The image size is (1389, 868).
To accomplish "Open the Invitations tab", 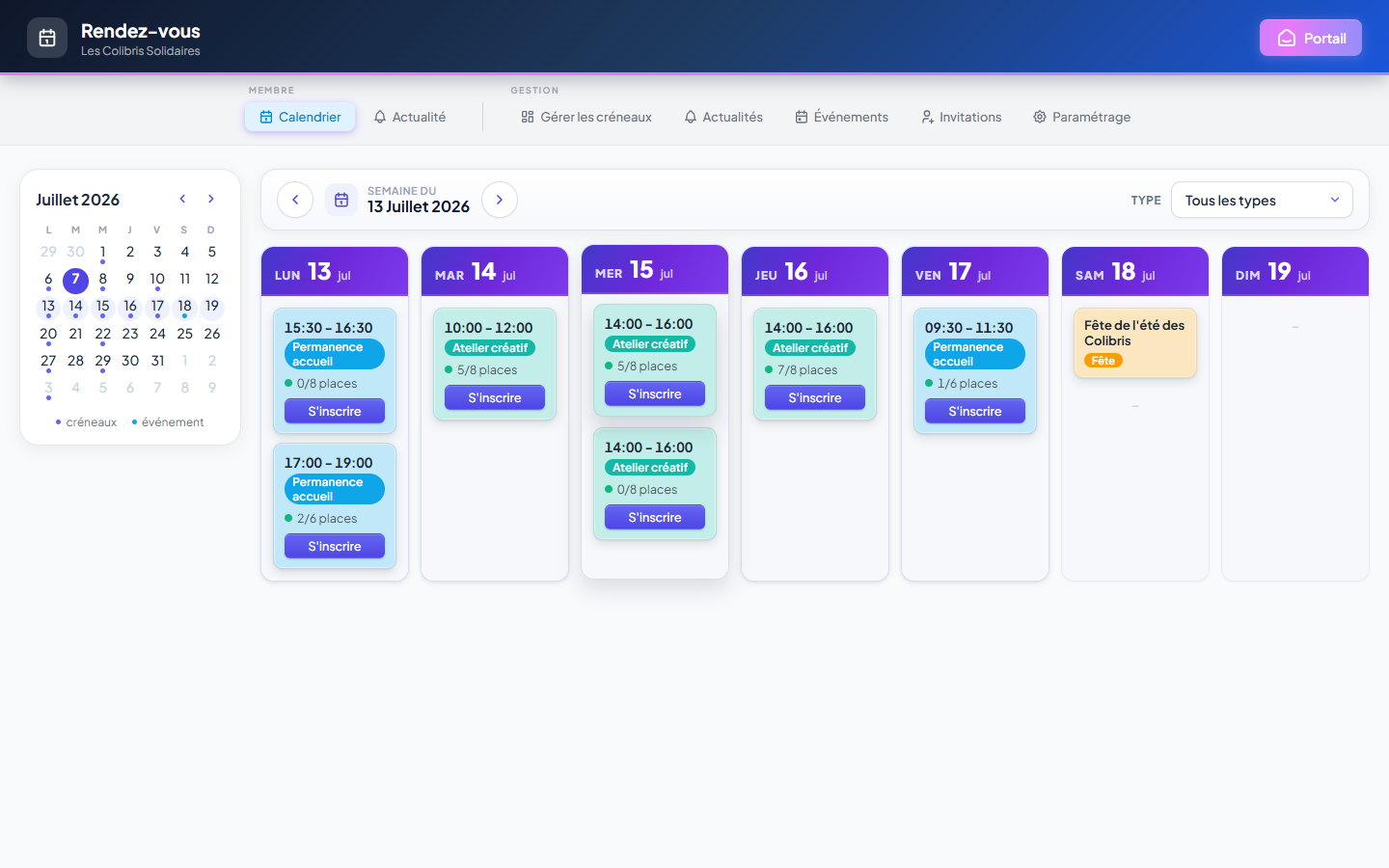I will click(962, 117).
